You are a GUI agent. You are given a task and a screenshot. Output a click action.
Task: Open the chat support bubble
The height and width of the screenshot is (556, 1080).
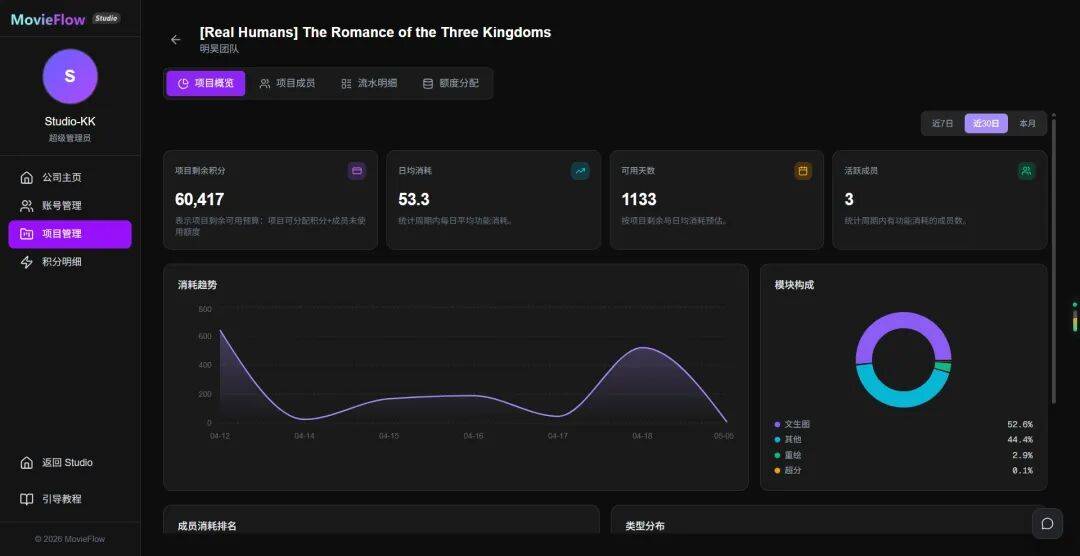1047,524
